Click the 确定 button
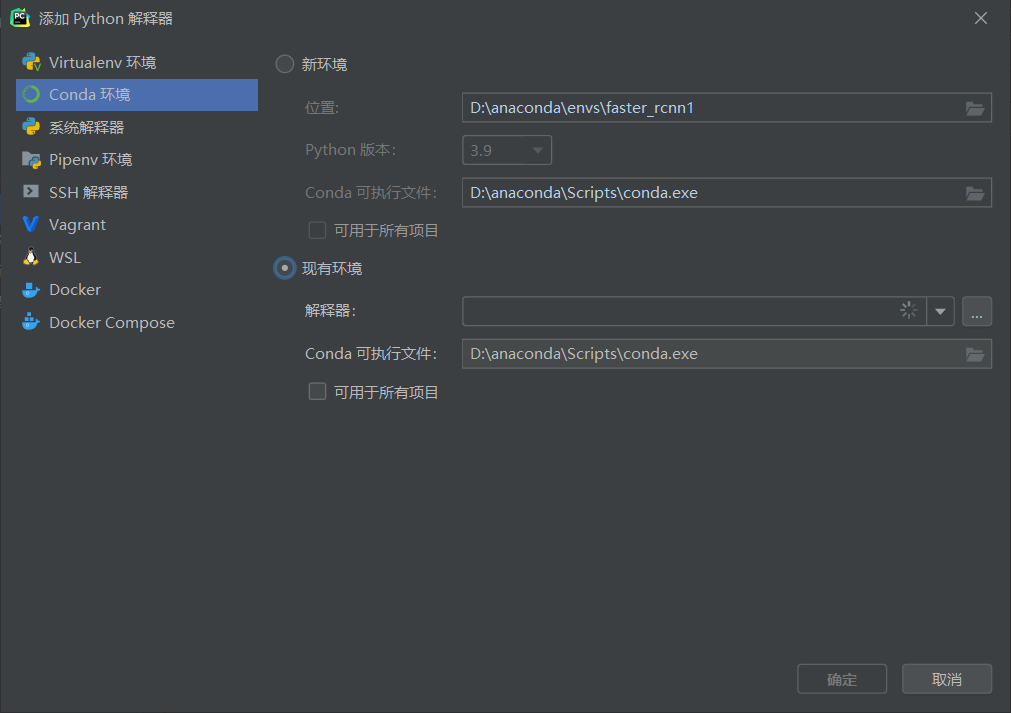1011x713 pixels. point(841,678)
